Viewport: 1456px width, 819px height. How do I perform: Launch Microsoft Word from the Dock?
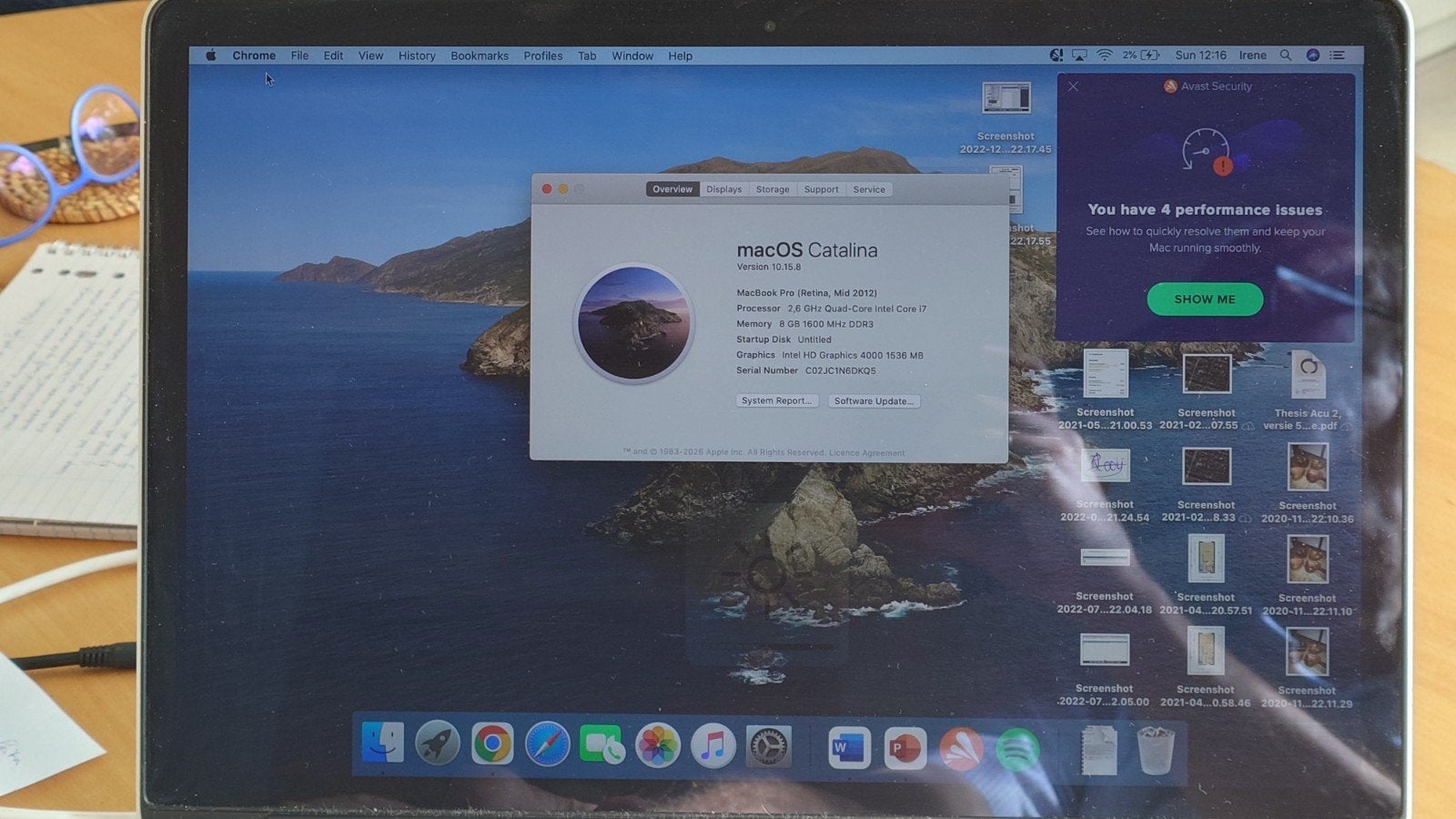849,747
